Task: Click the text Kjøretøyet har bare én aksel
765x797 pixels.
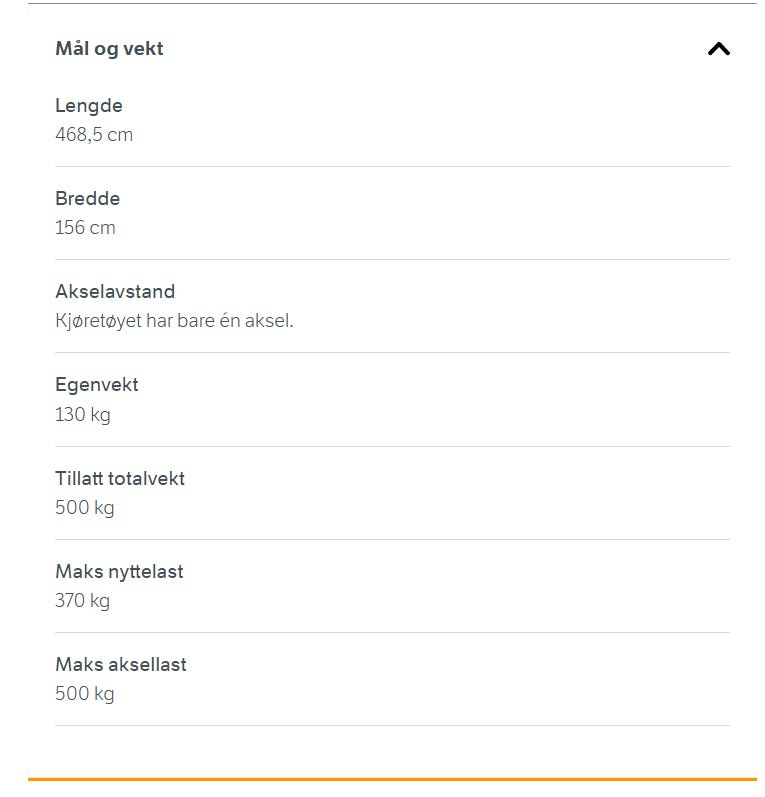Action: click(x=174, y=321)
